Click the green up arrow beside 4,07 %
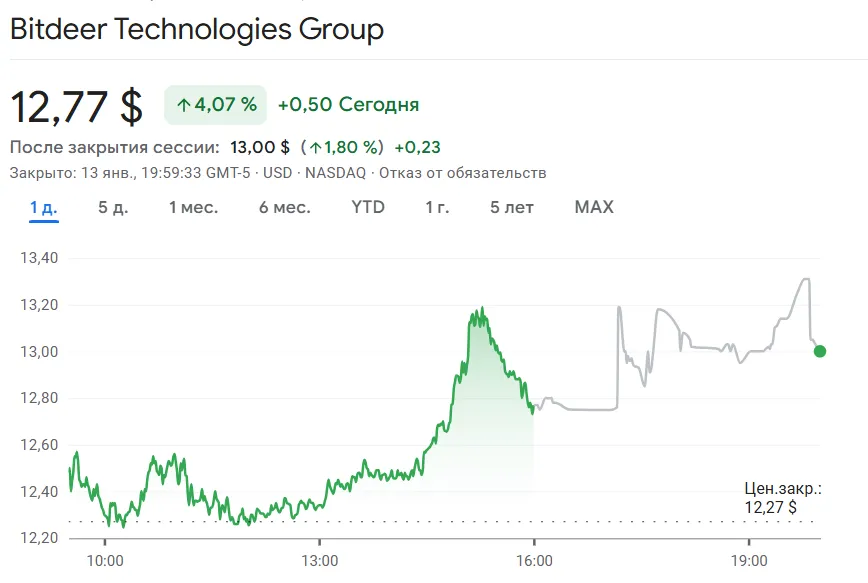Image resolution: width=868 pixels, height=583 pixels. click(x=185, y=104)
